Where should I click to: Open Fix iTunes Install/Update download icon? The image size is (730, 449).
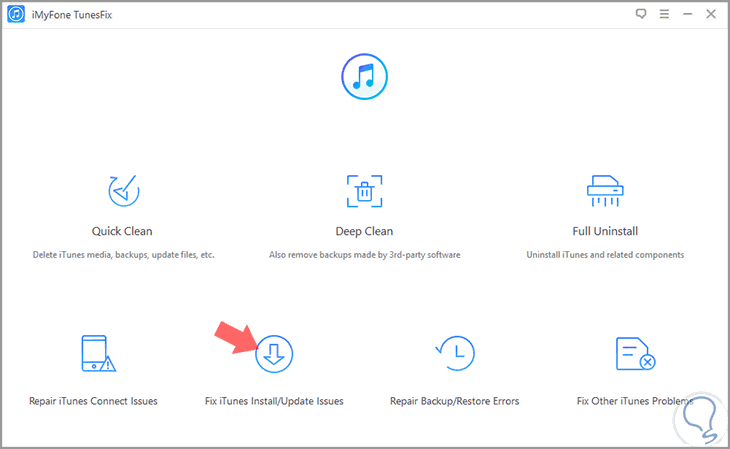[x=274, y=354]
